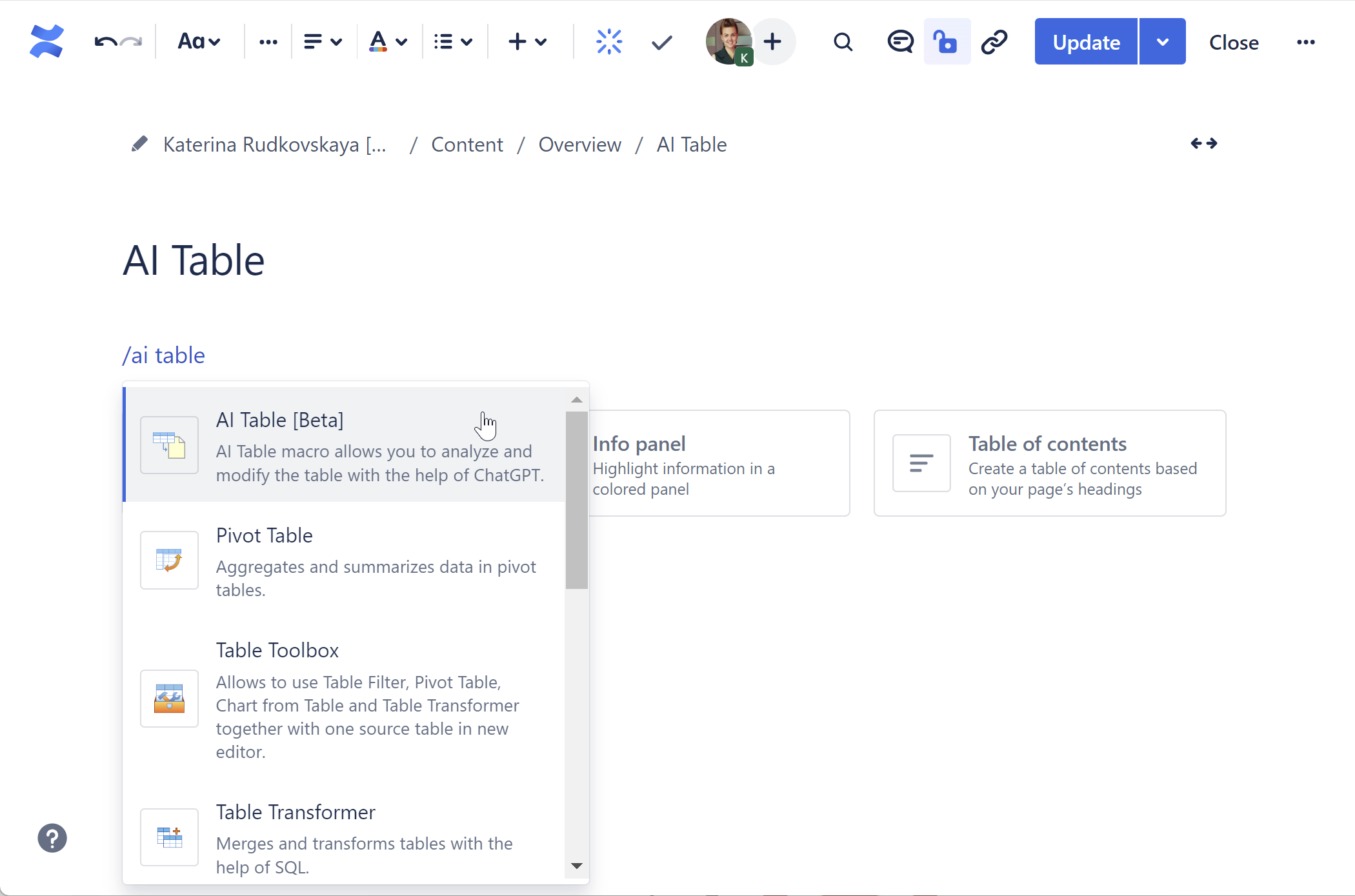Viewport: 1355px width, 896px height.
Task: Click the Confluence logo icon
Action: 46,42
